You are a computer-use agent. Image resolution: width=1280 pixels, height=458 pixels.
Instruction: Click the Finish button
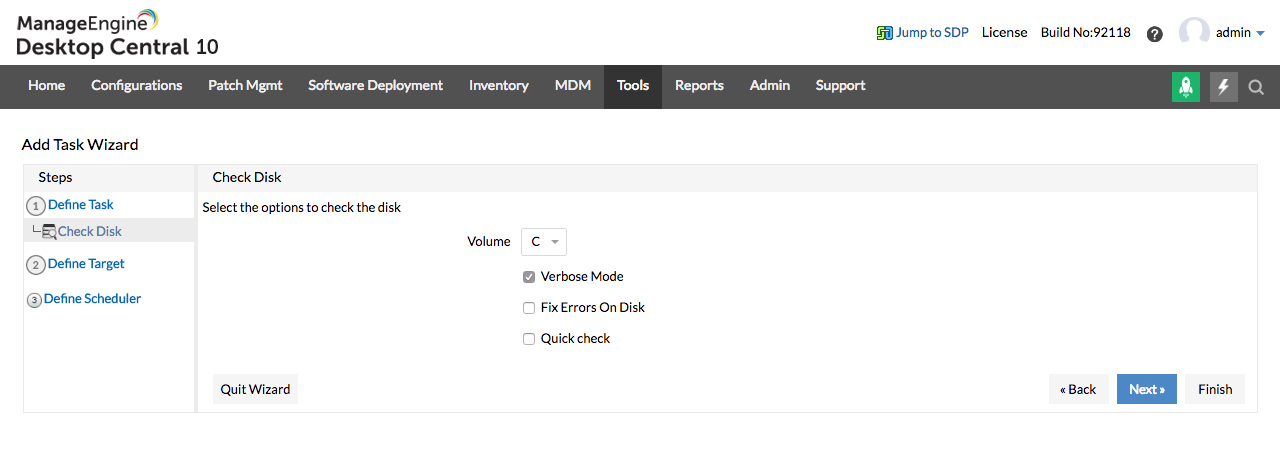click(x=1215, y=389)
